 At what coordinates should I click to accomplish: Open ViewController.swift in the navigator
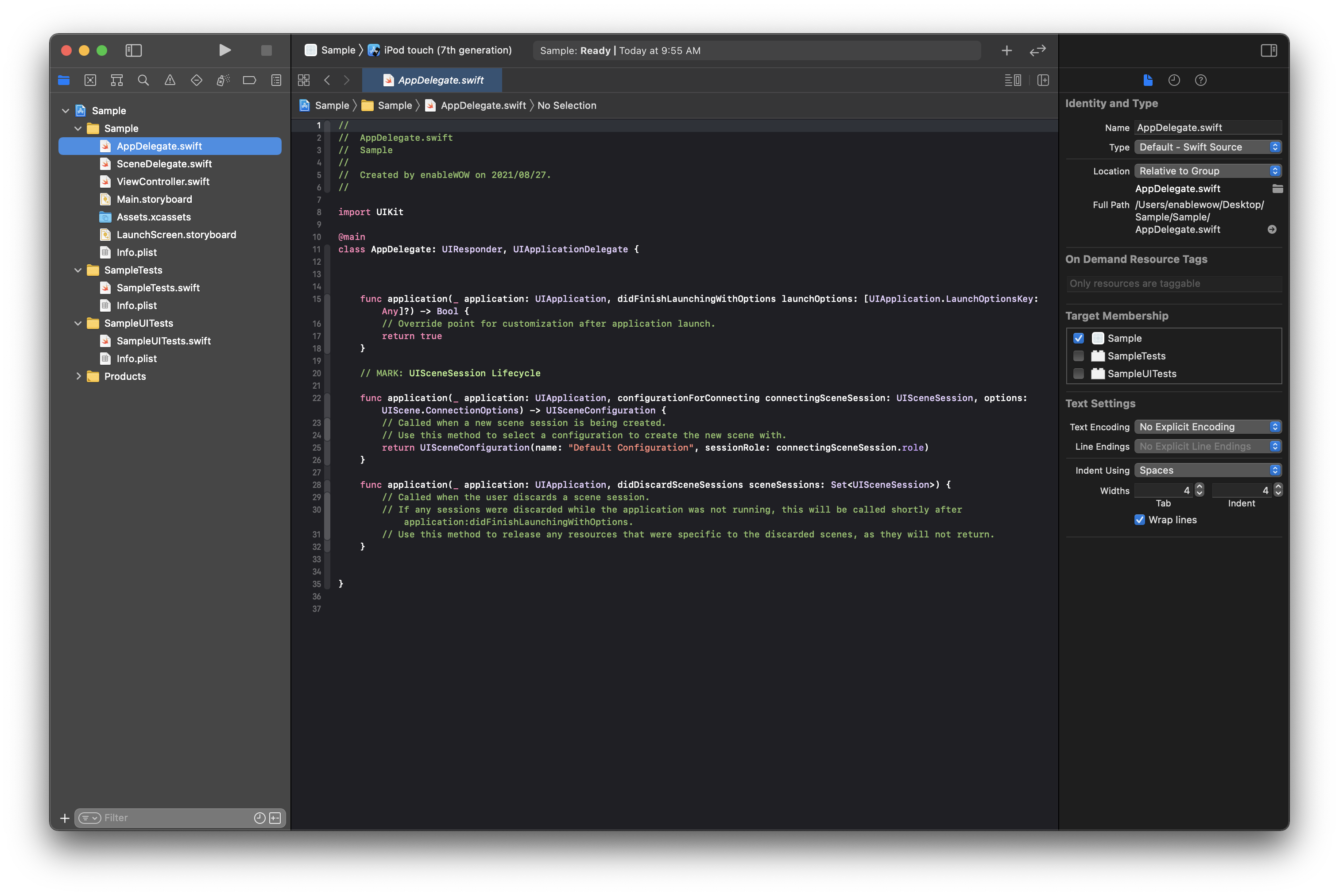coord(163,181)
